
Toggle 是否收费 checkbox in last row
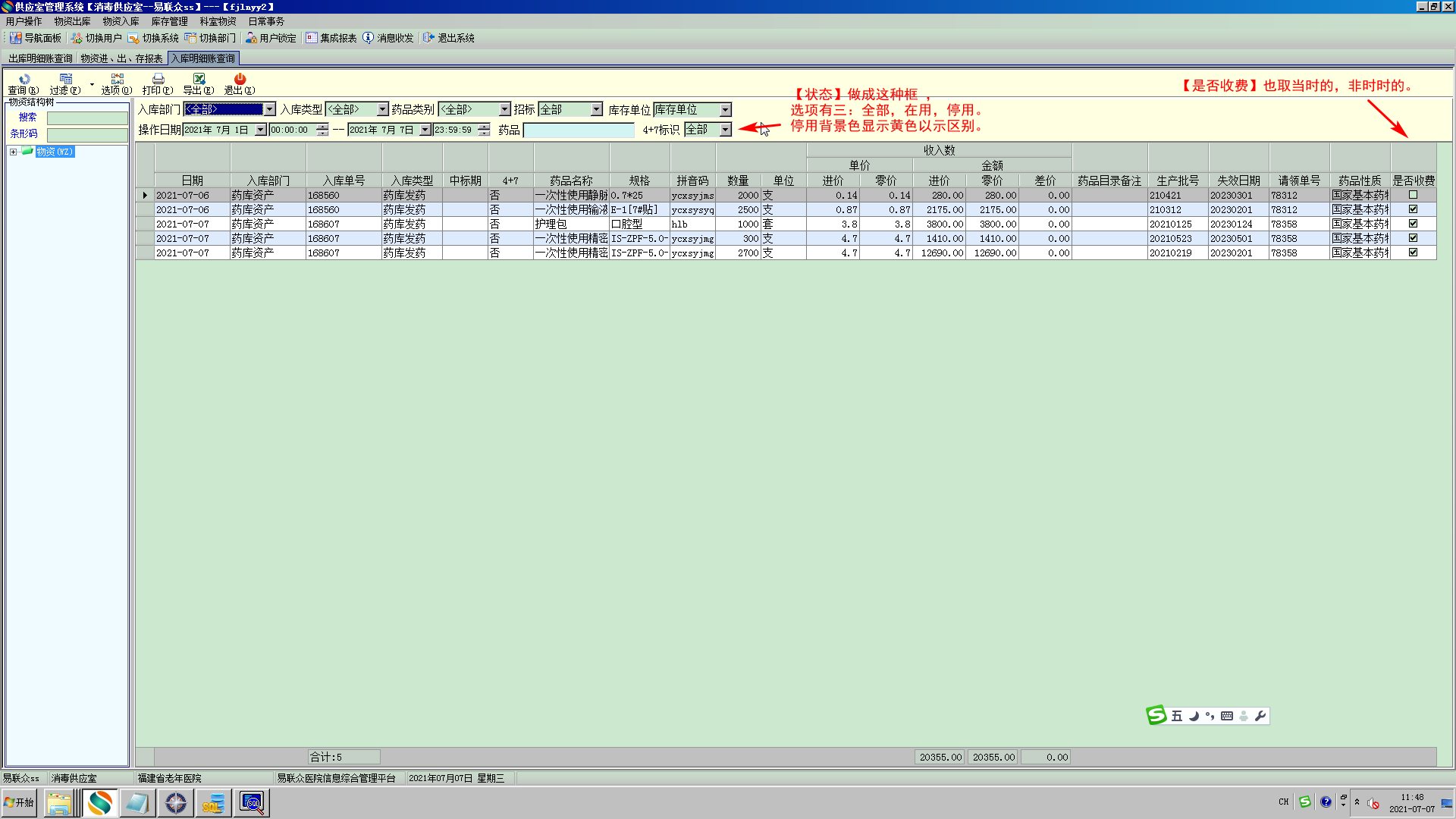[1413, 253]
